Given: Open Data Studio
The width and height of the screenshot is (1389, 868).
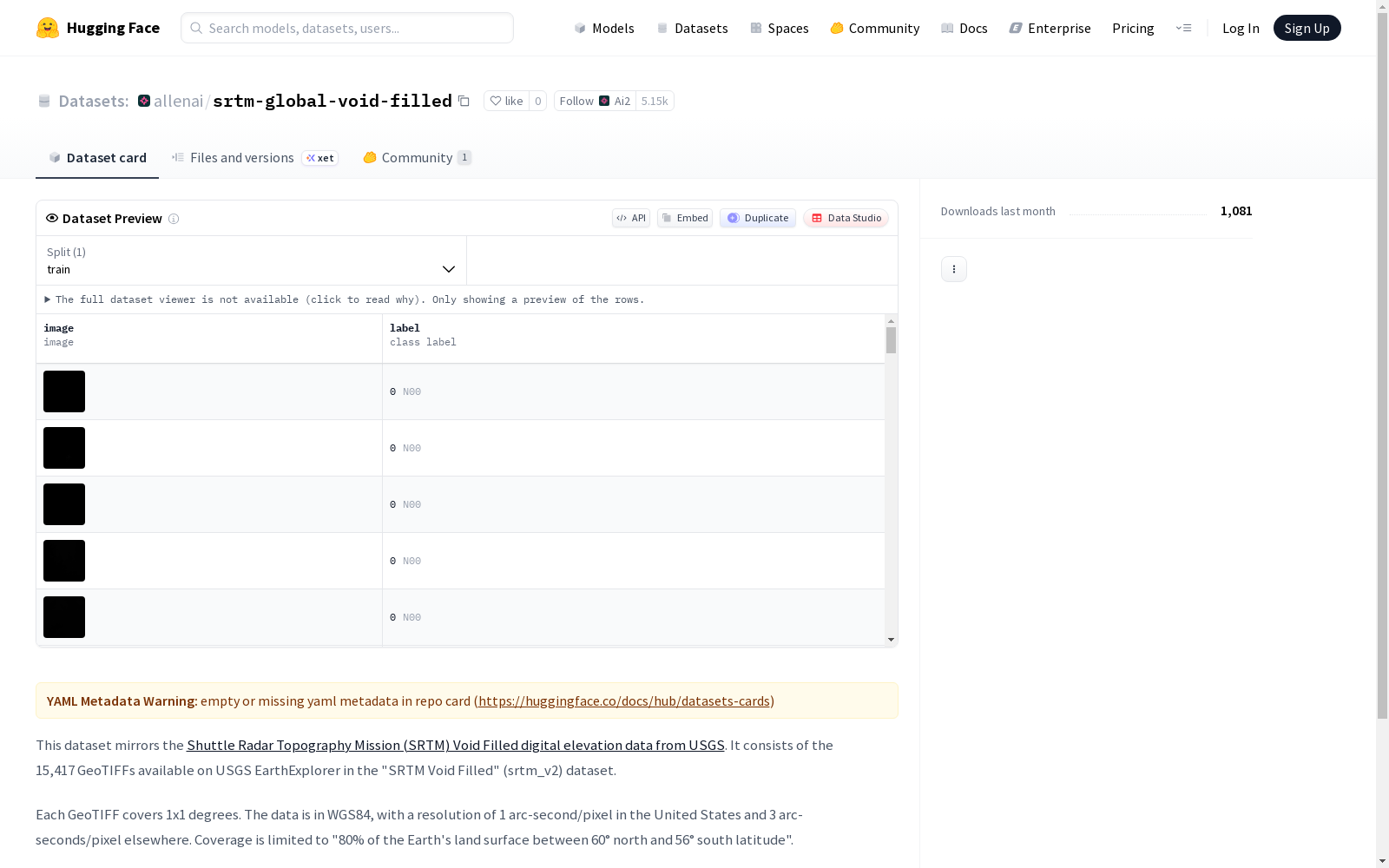Looking at the screenshot, I should pyautogui.click(x=846, y=218).
